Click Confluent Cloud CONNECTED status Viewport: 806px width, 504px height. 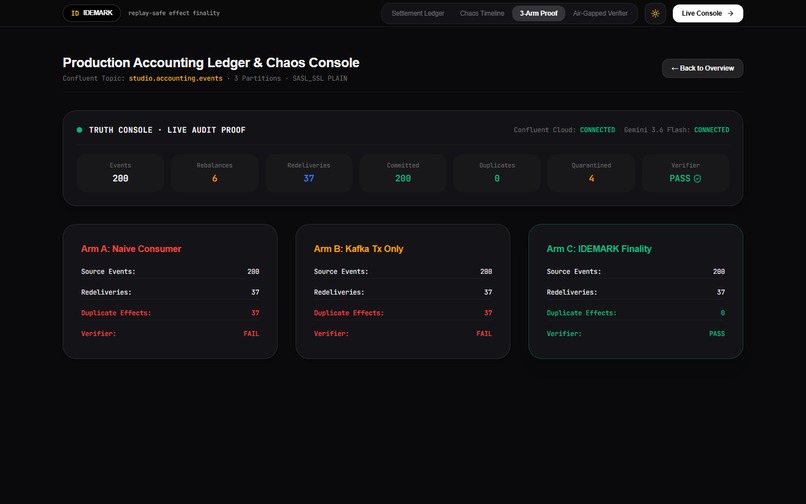click(x=564, y=130)
